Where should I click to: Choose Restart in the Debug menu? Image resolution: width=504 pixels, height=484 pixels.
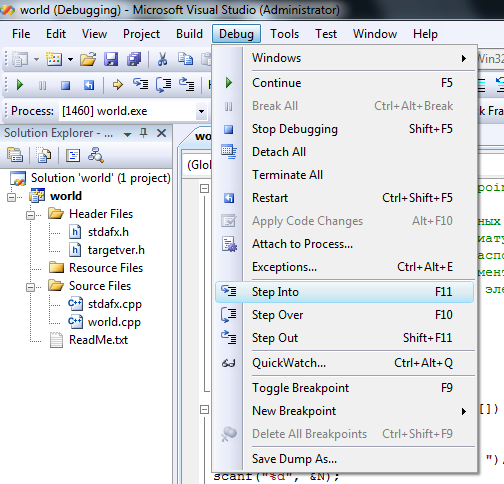[x=344, y=198]
